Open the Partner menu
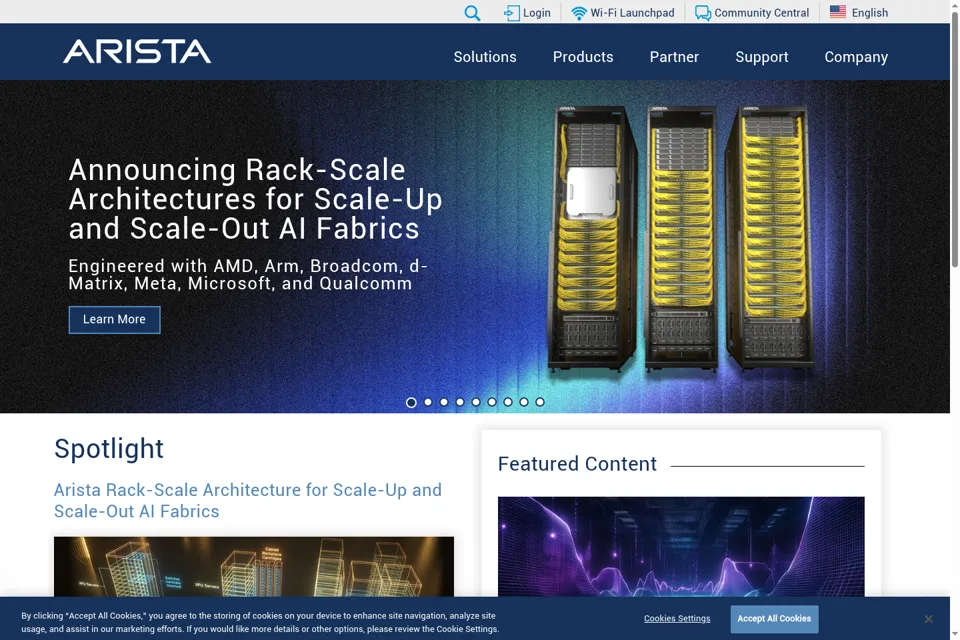The width and height of the screenshot is (960, 640). click(x=674, y=57)
